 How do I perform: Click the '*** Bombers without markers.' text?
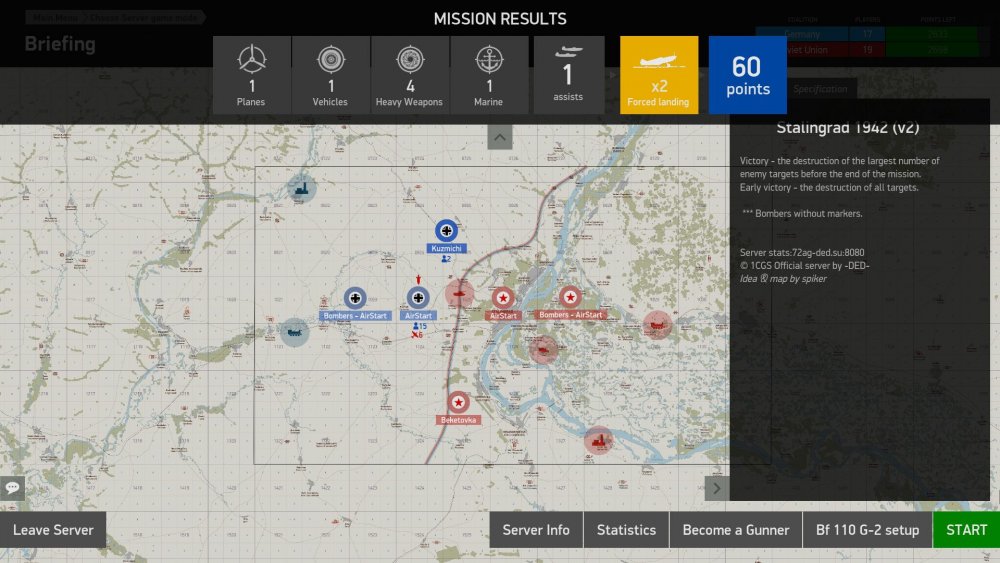802,214
